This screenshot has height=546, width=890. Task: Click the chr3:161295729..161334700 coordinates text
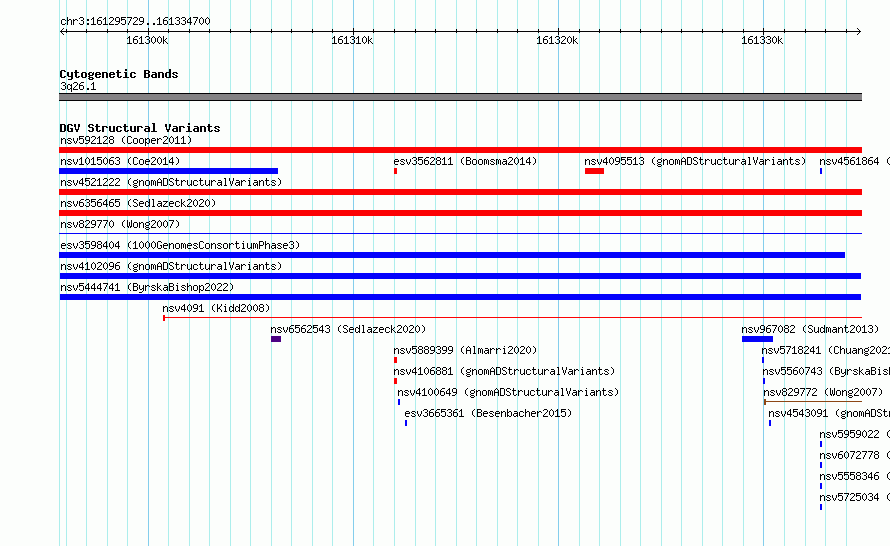pyautogui.click(x=135, y=21)
